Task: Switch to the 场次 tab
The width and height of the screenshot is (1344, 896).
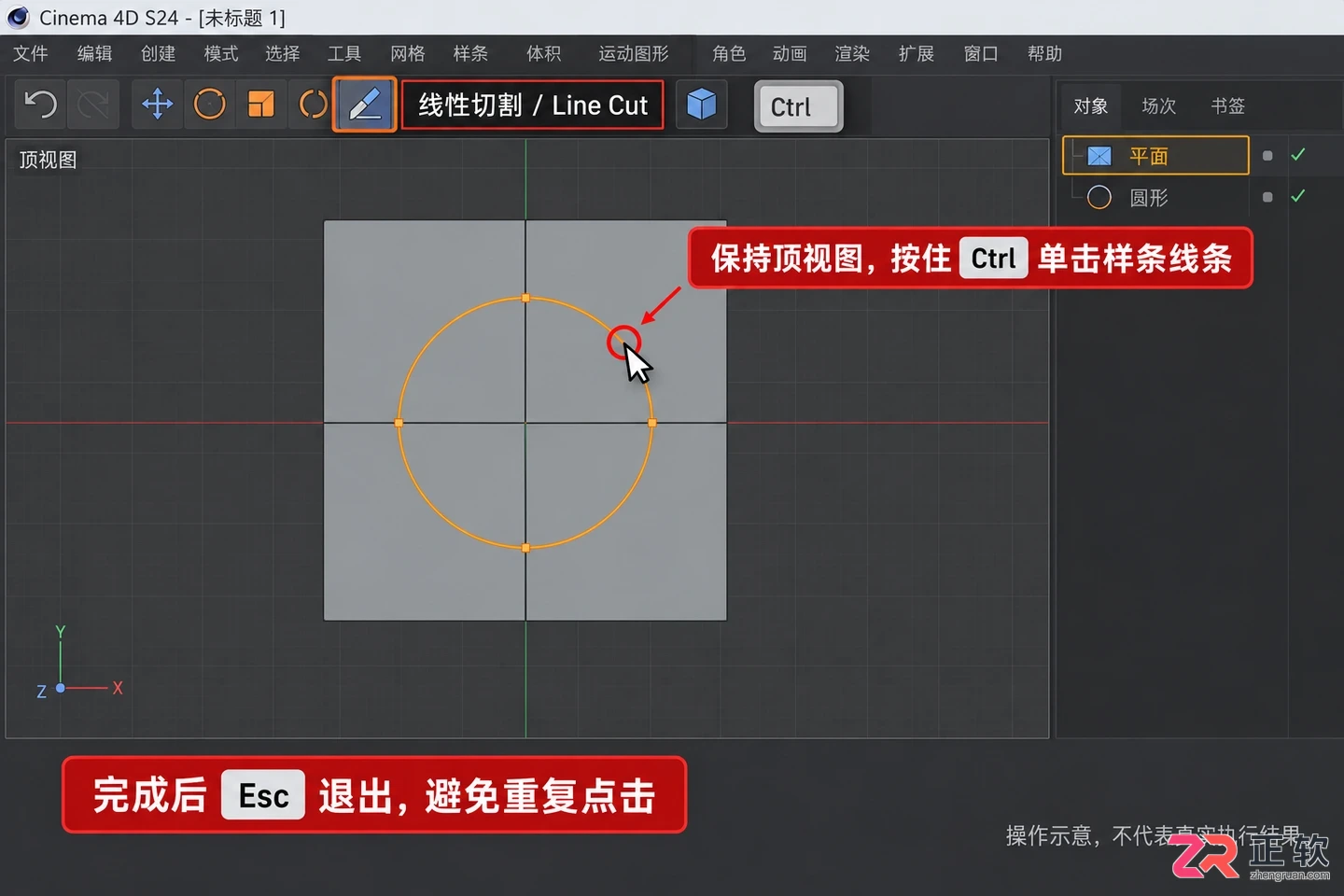Action: (1159, 105)
